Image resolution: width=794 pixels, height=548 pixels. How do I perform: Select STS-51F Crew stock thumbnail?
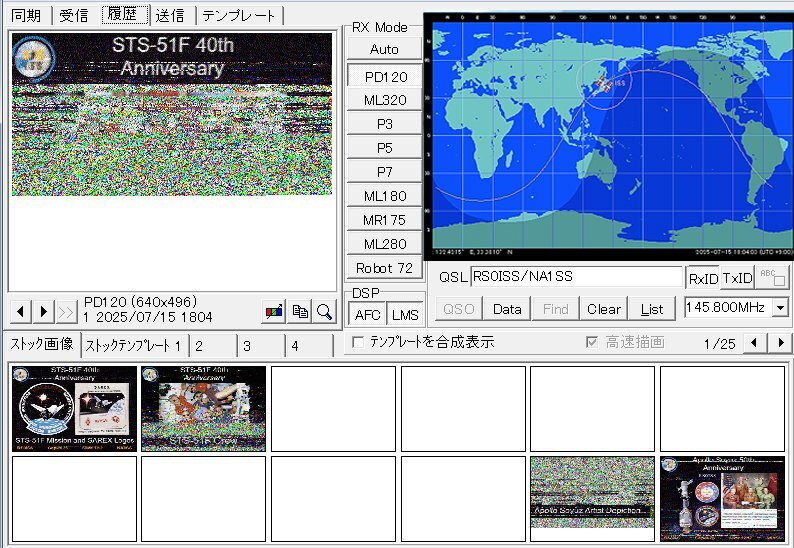point(204,409)
